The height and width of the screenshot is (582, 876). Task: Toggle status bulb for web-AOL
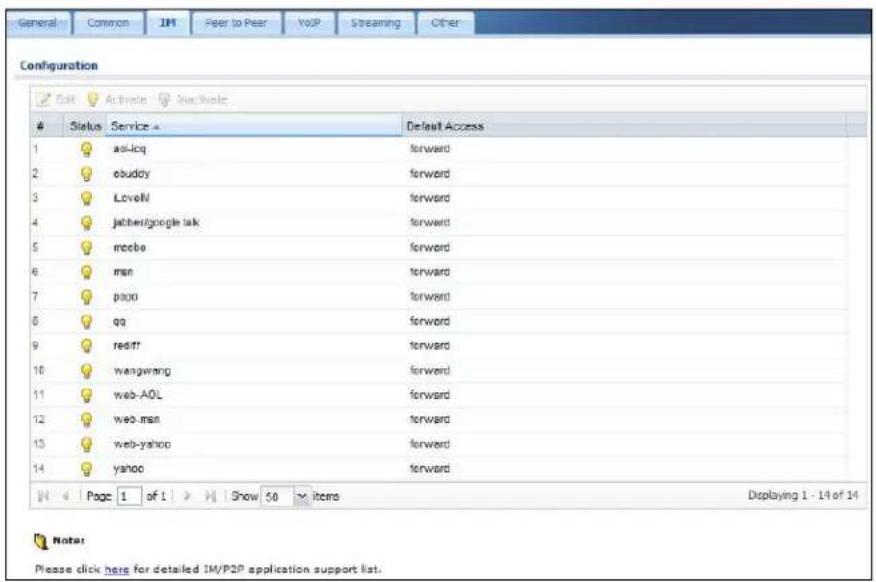[x=87, y=395]
